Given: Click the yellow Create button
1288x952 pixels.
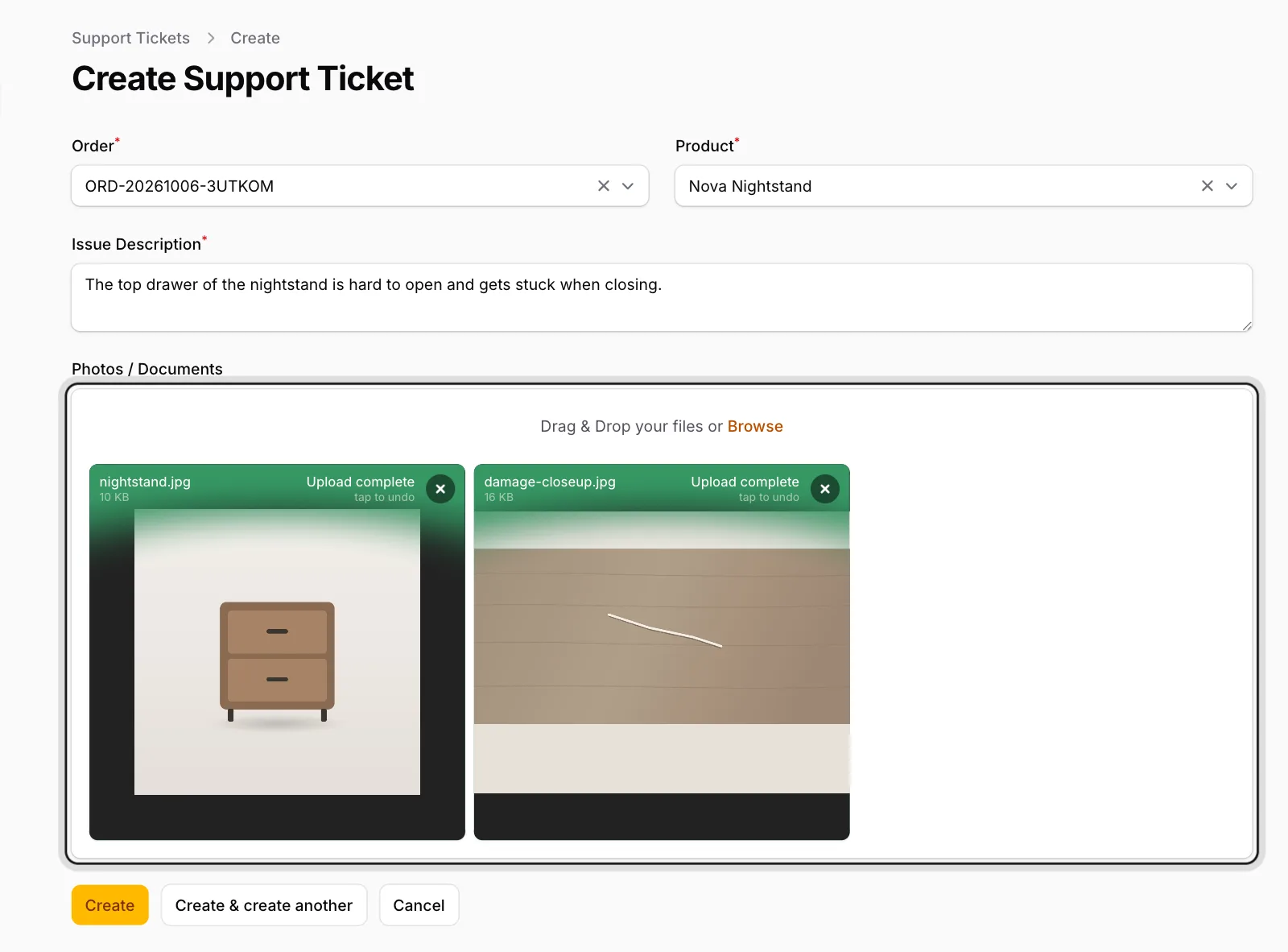Looking at the screenshot, I should (x=109, y=905).
